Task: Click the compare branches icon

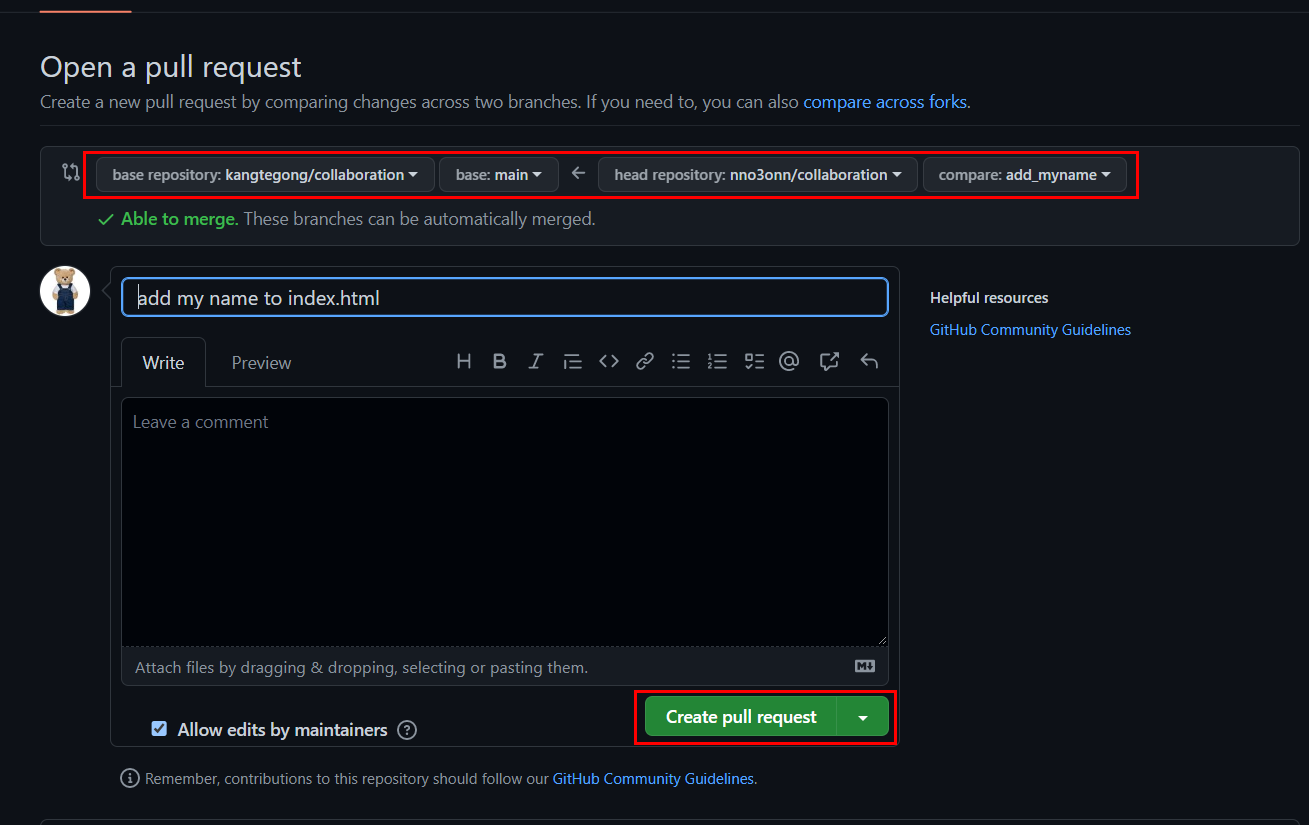Action: [70, 172]
